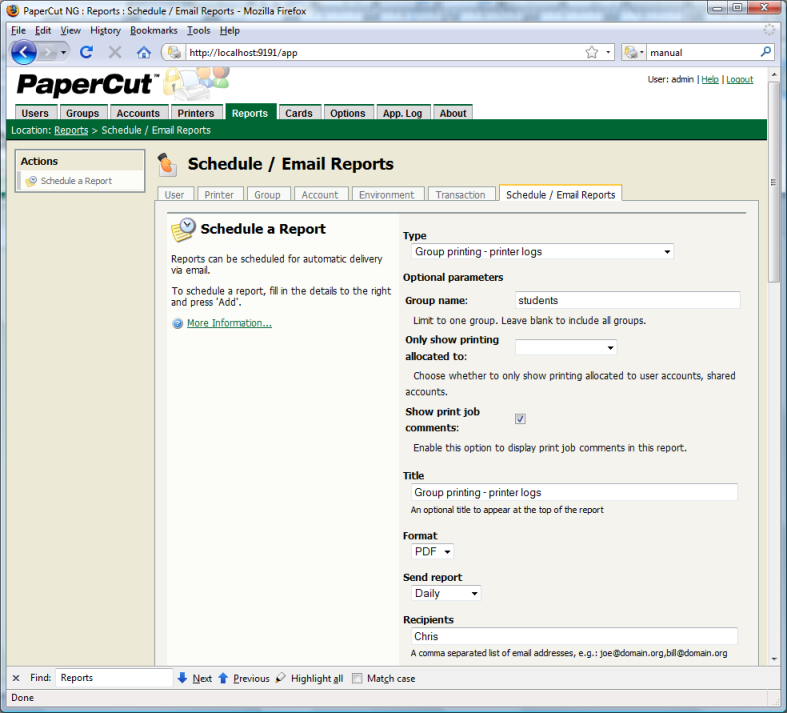Find Previous match button
Image resolution: width=787 pixels, height=713 pixels.
coord(244,678)
